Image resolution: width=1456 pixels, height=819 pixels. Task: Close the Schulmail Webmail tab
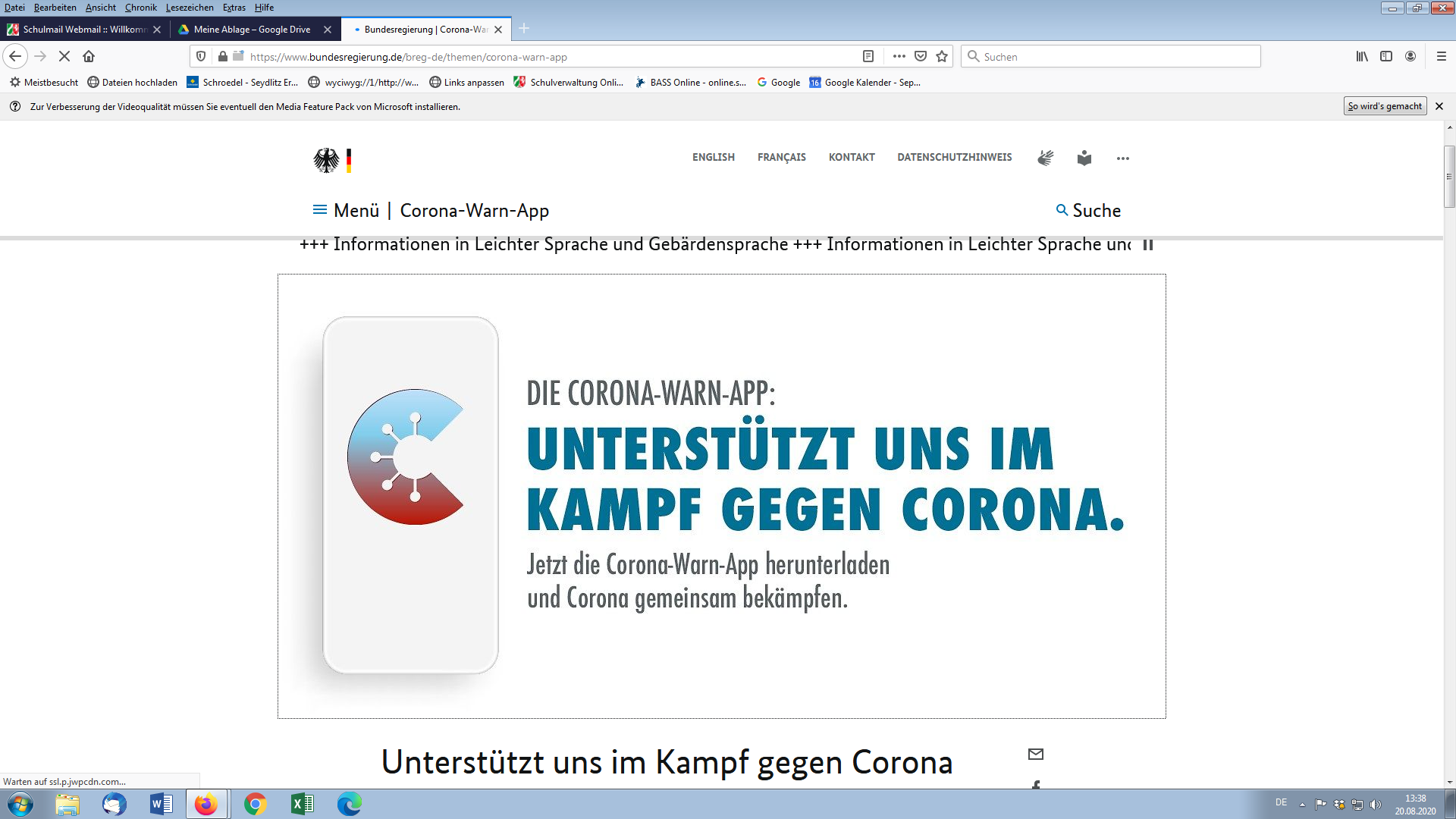(157, 30)
